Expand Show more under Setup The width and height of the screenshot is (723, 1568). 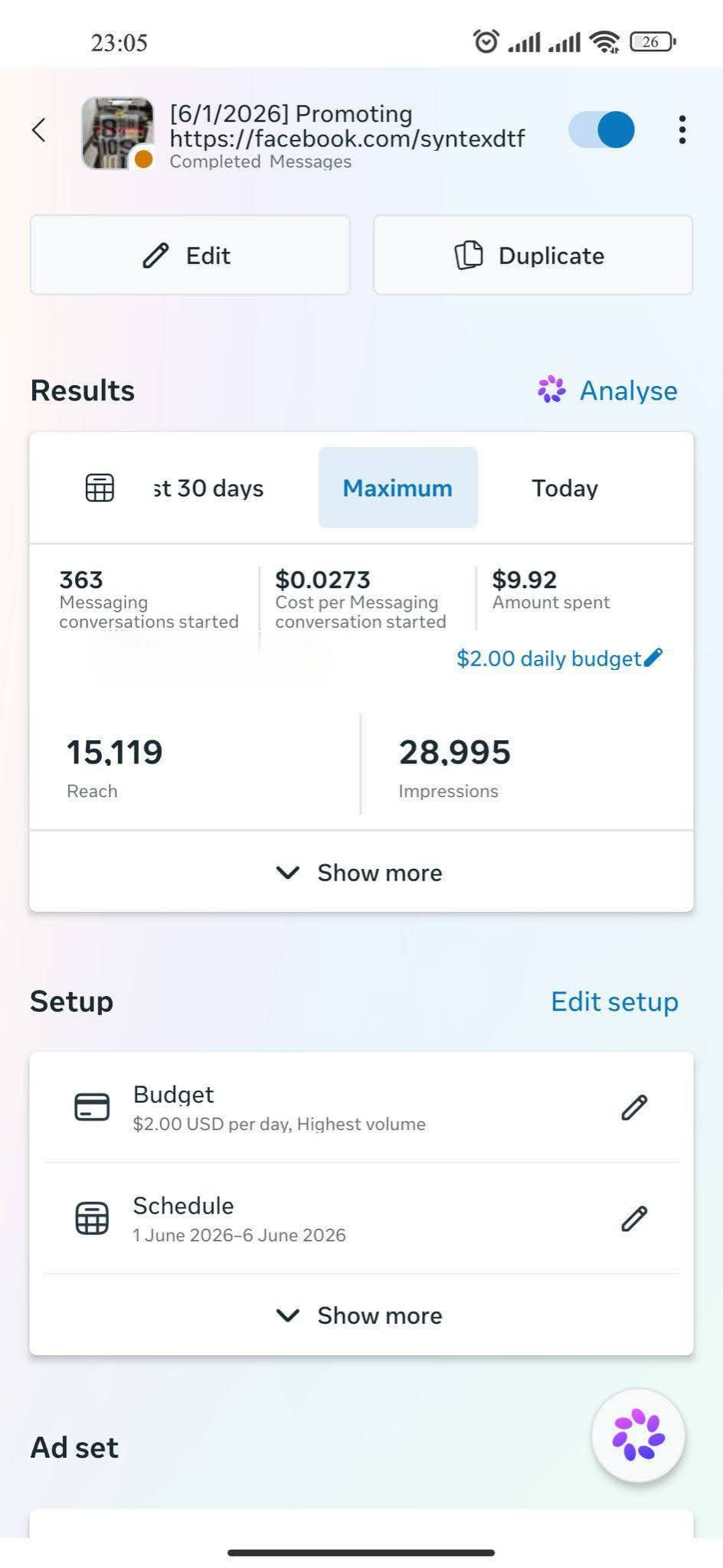361,1315
